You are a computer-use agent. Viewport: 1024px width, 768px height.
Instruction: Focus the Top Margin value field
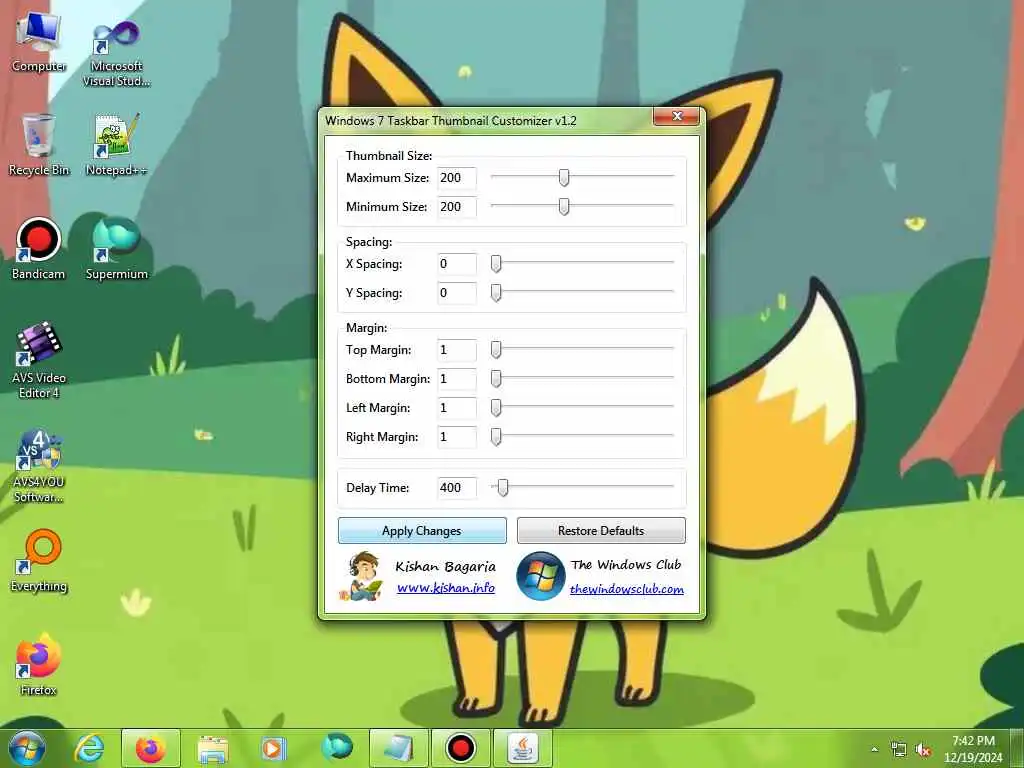coord(456,350)
